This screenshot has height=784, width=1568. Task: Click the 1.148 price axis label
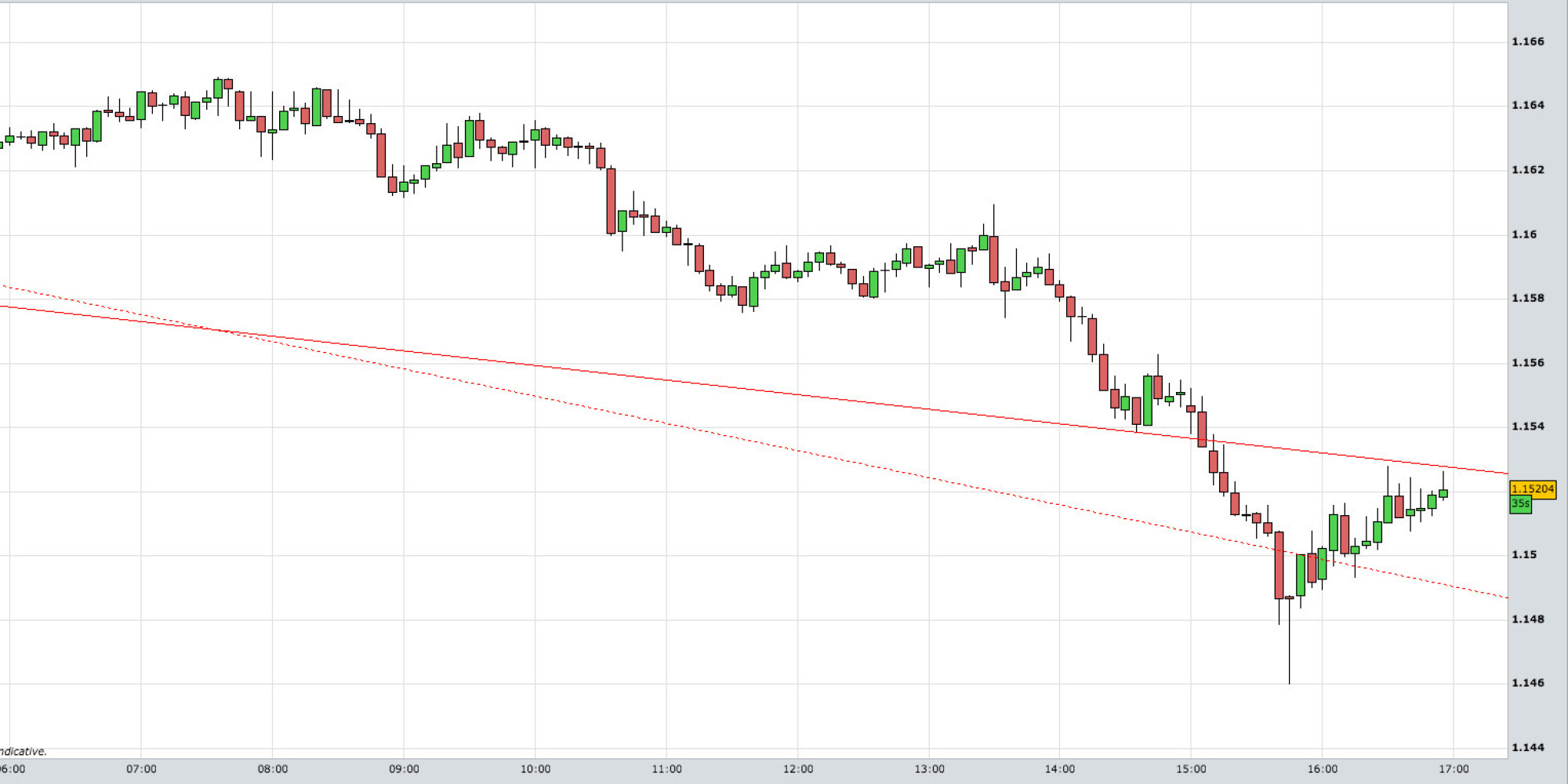coord(1528,619)
